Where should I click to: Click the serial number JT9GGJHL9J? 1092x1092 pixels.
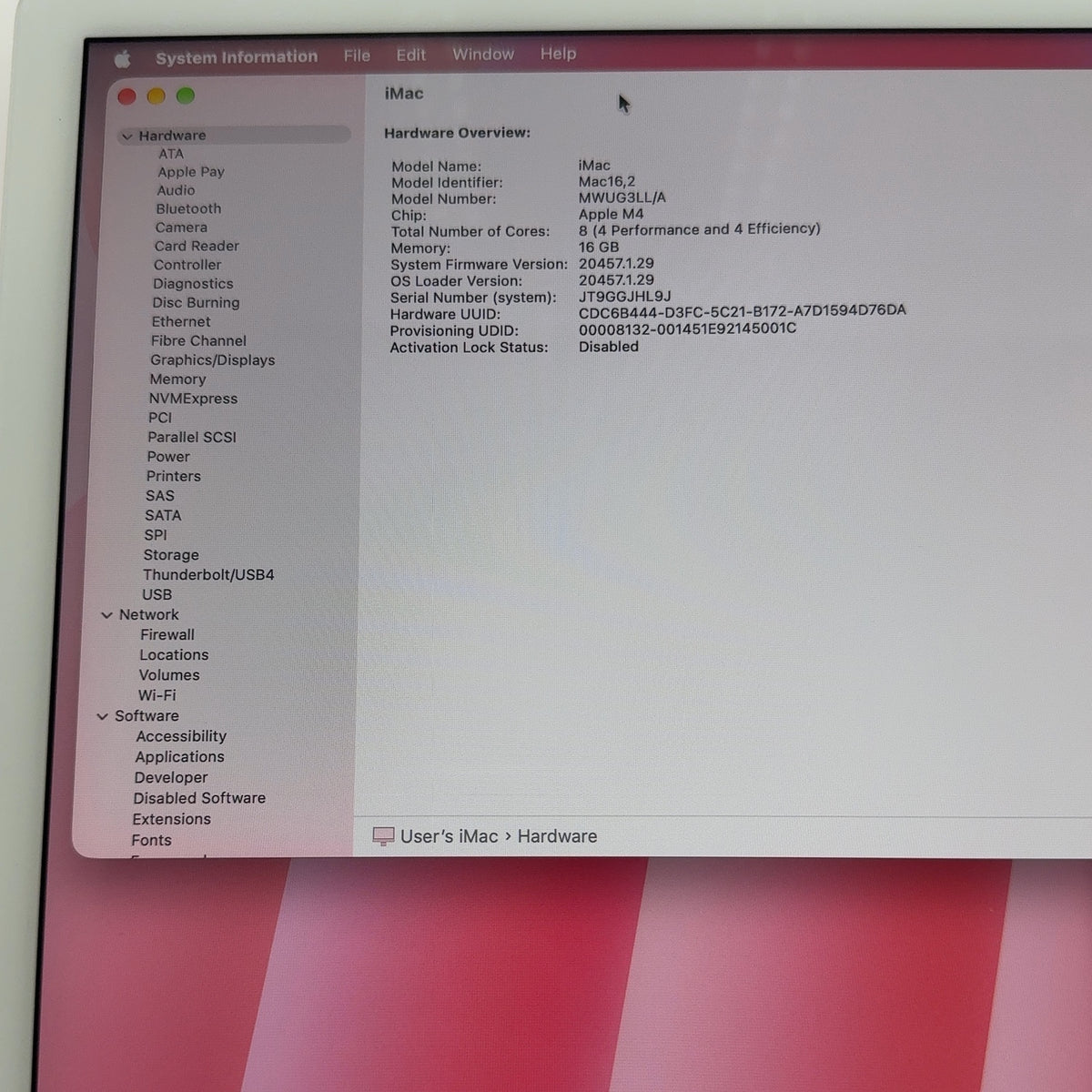[x=625, y=297]
